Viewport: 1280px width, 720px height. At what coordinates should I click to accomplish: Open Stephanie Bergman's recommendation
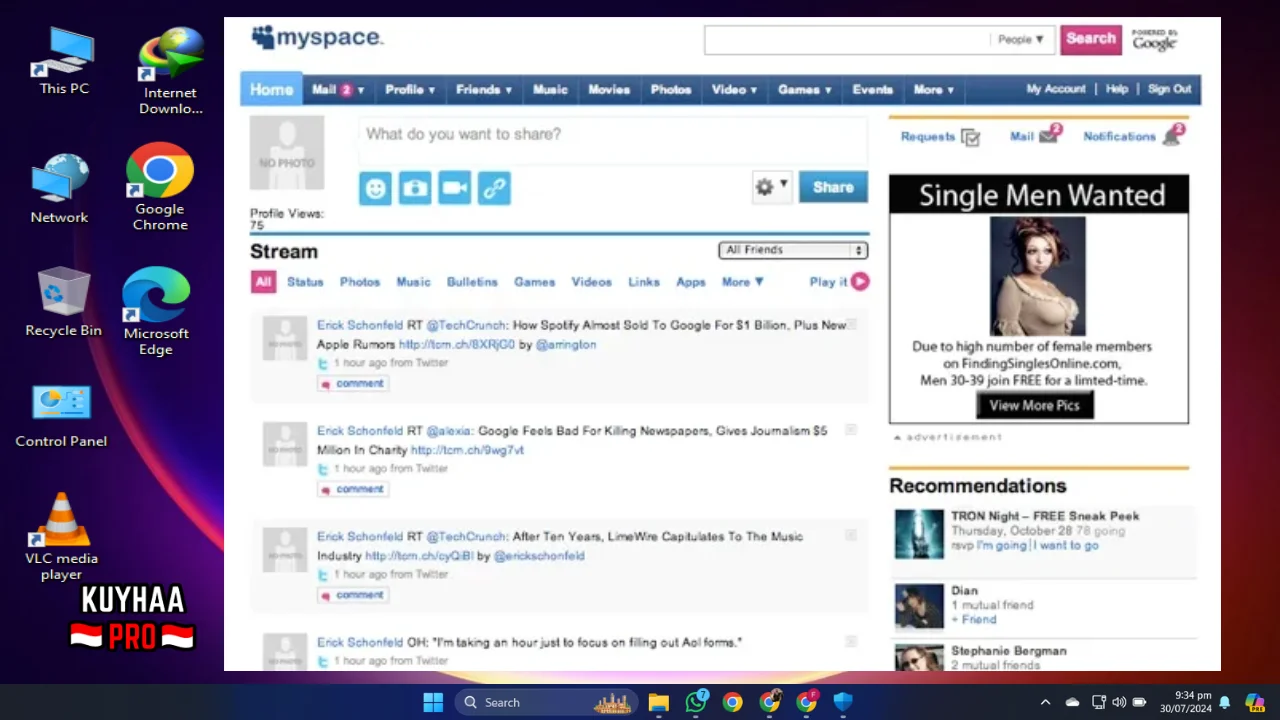[1008, 651]
